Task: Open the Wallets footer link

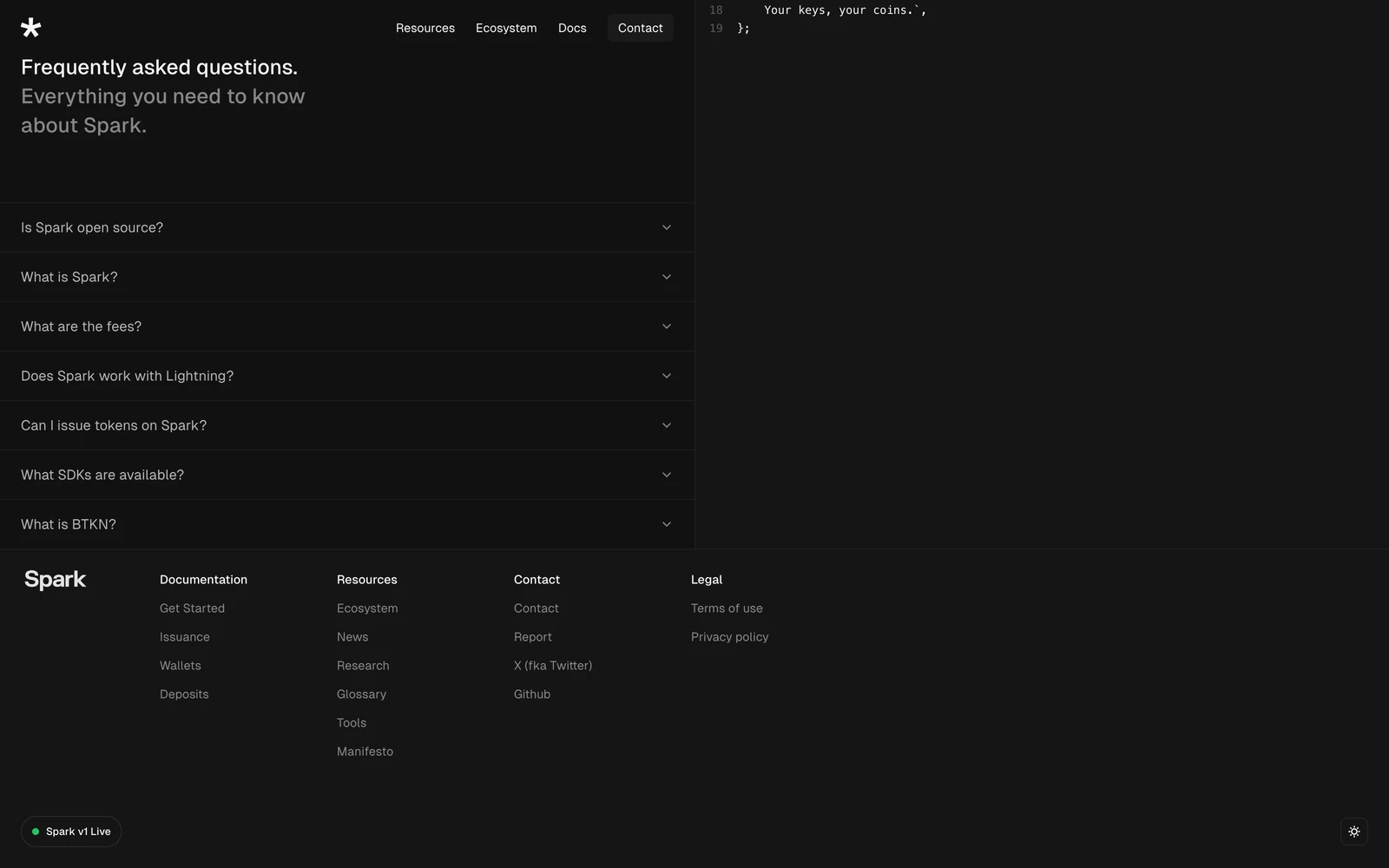Action: click(181, 666)
